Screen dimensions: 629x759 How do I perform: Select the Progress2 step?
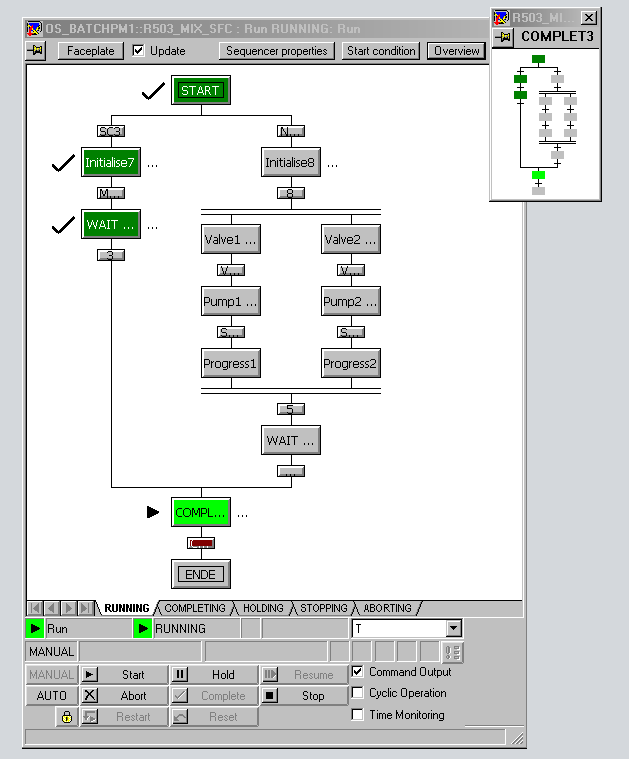[x=351, y=363]
